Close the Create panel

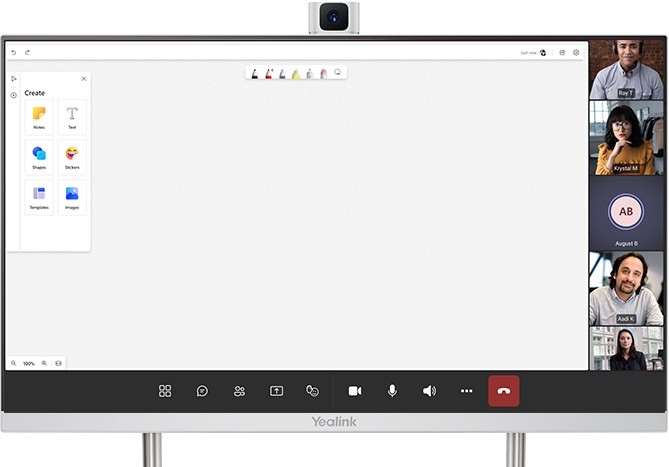(x=83, y=79)
